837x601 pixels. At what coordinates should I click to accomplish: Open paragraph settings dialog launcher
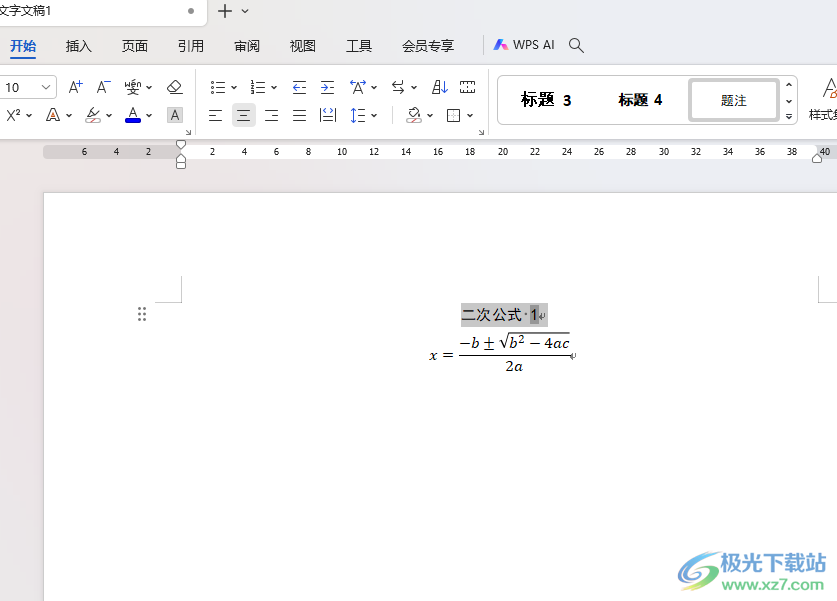pyautogui.click(x=481, y=132)
